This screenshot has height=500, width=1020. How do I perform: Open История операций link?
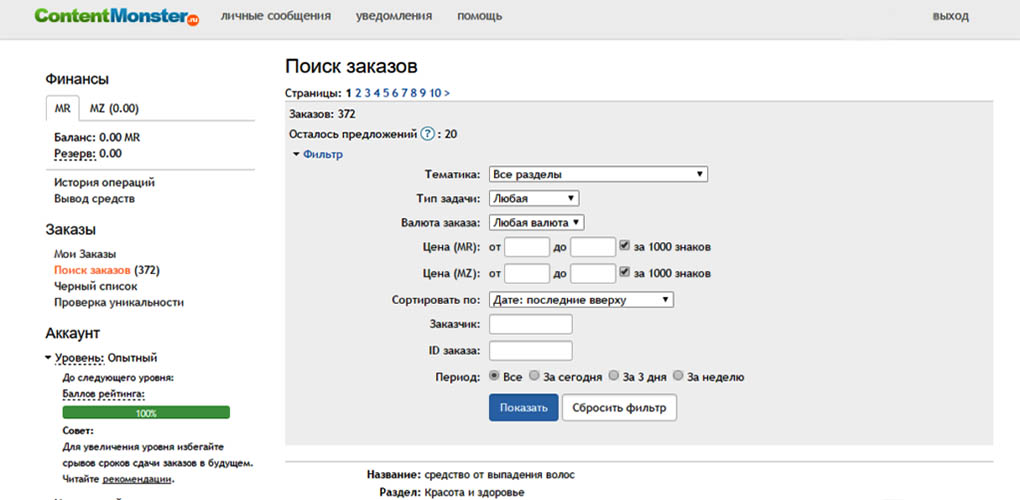pos(104,183)
